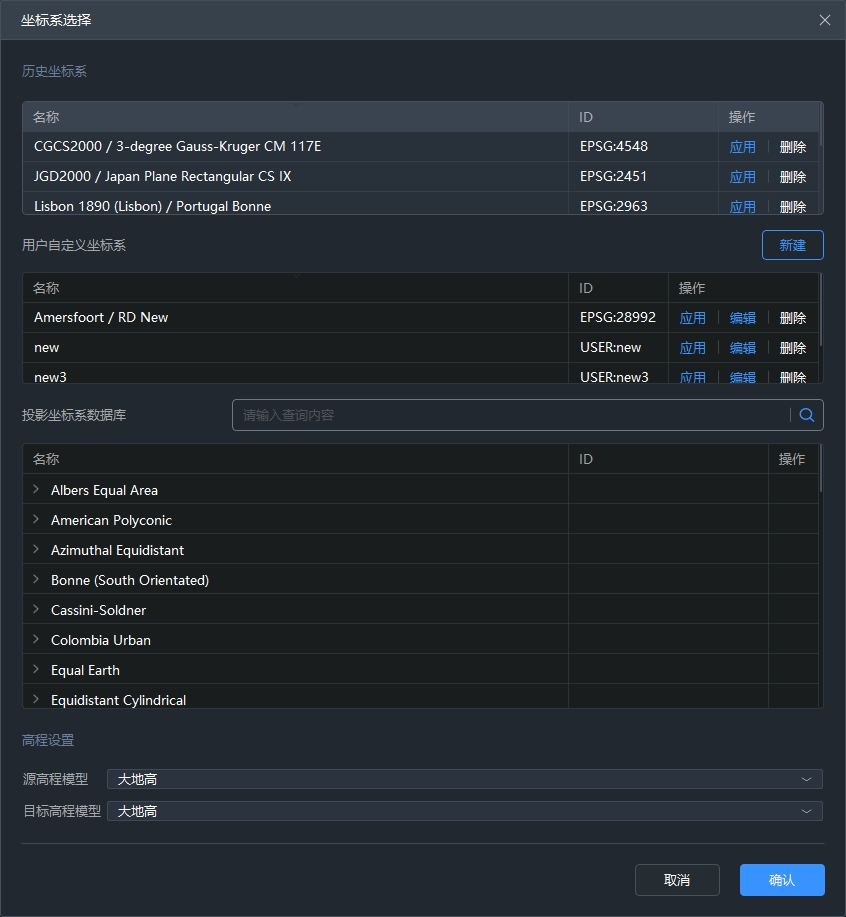Select the Bonne (South Orientated) row

[130, 580]
